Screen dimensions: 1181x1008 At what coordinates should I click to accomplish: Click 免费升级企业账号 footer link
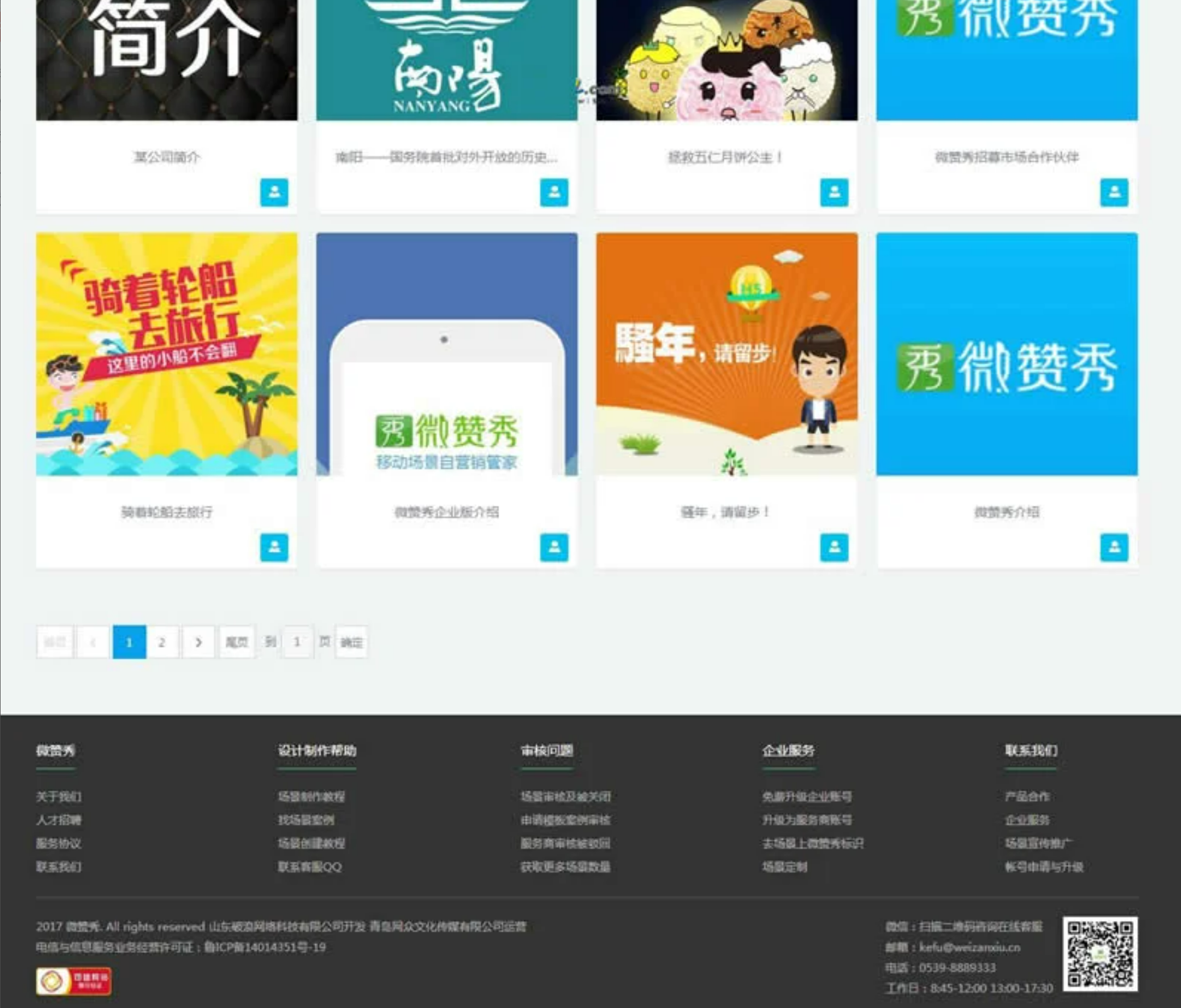point(807,797)
